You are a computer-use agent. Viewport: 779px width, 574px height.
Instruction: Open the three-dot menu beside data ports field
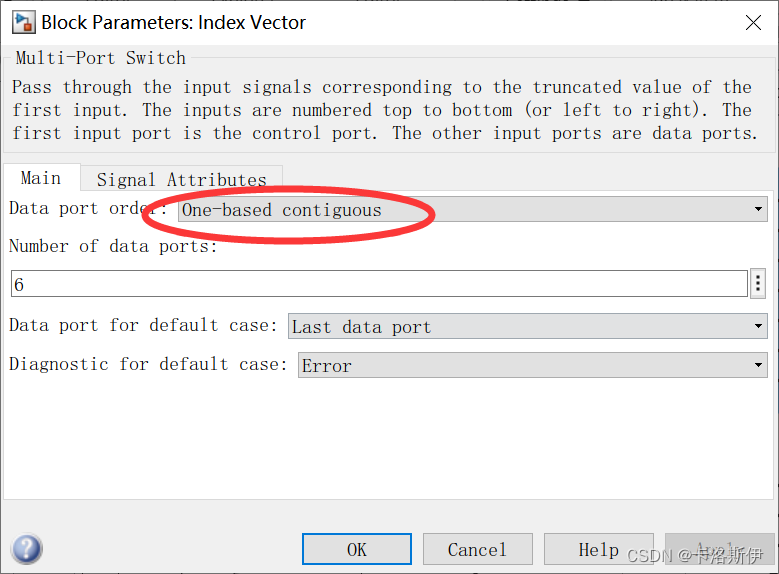pos(758,284)
